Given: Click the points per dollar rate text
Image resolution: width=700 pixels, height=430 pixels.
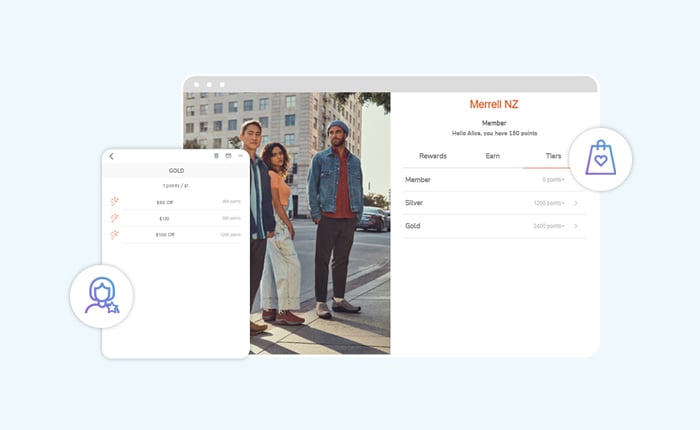Looking at the screenshot, I should click(175, 185).
